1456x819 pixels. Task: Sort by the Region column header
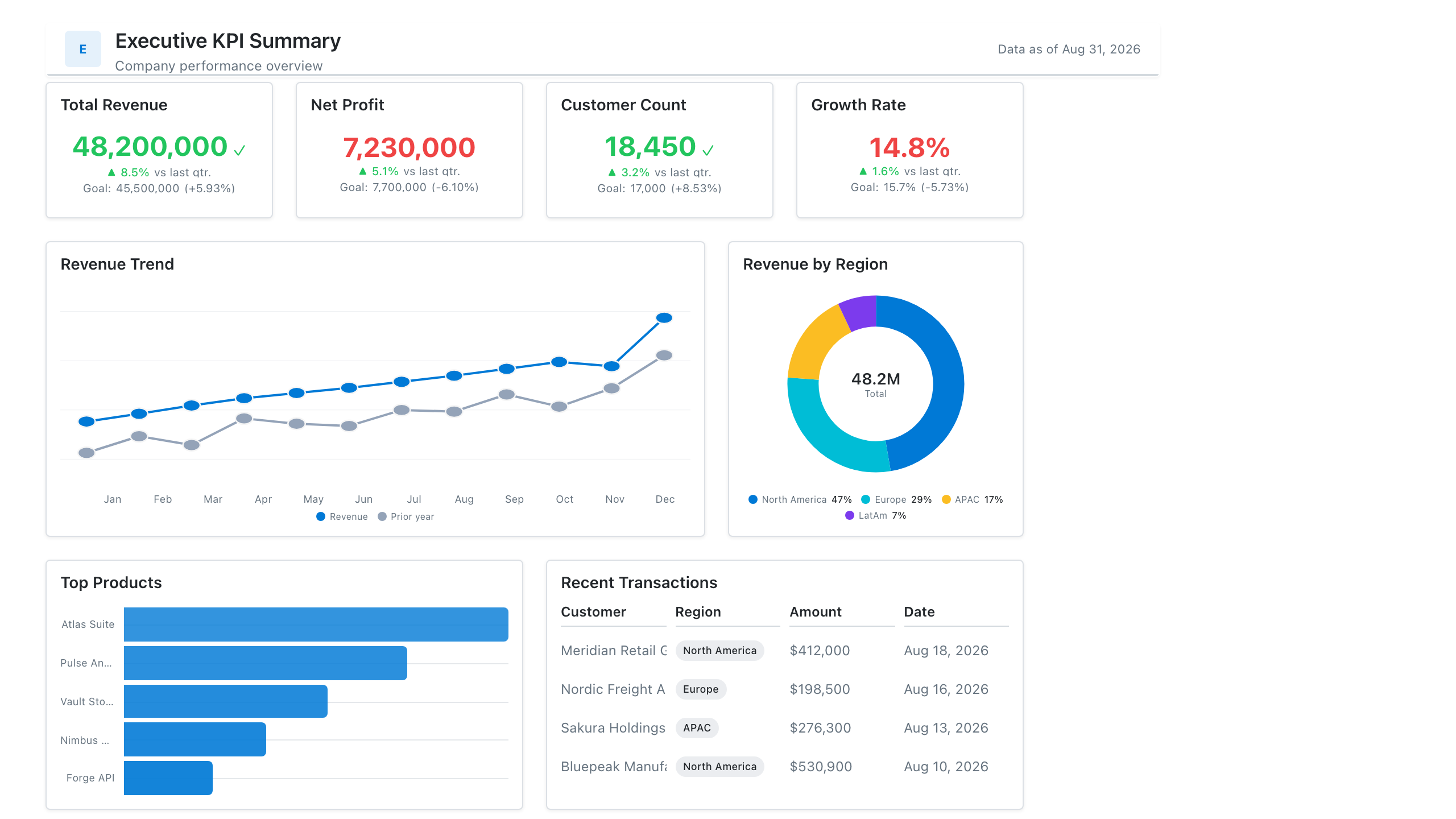point(698,612)
